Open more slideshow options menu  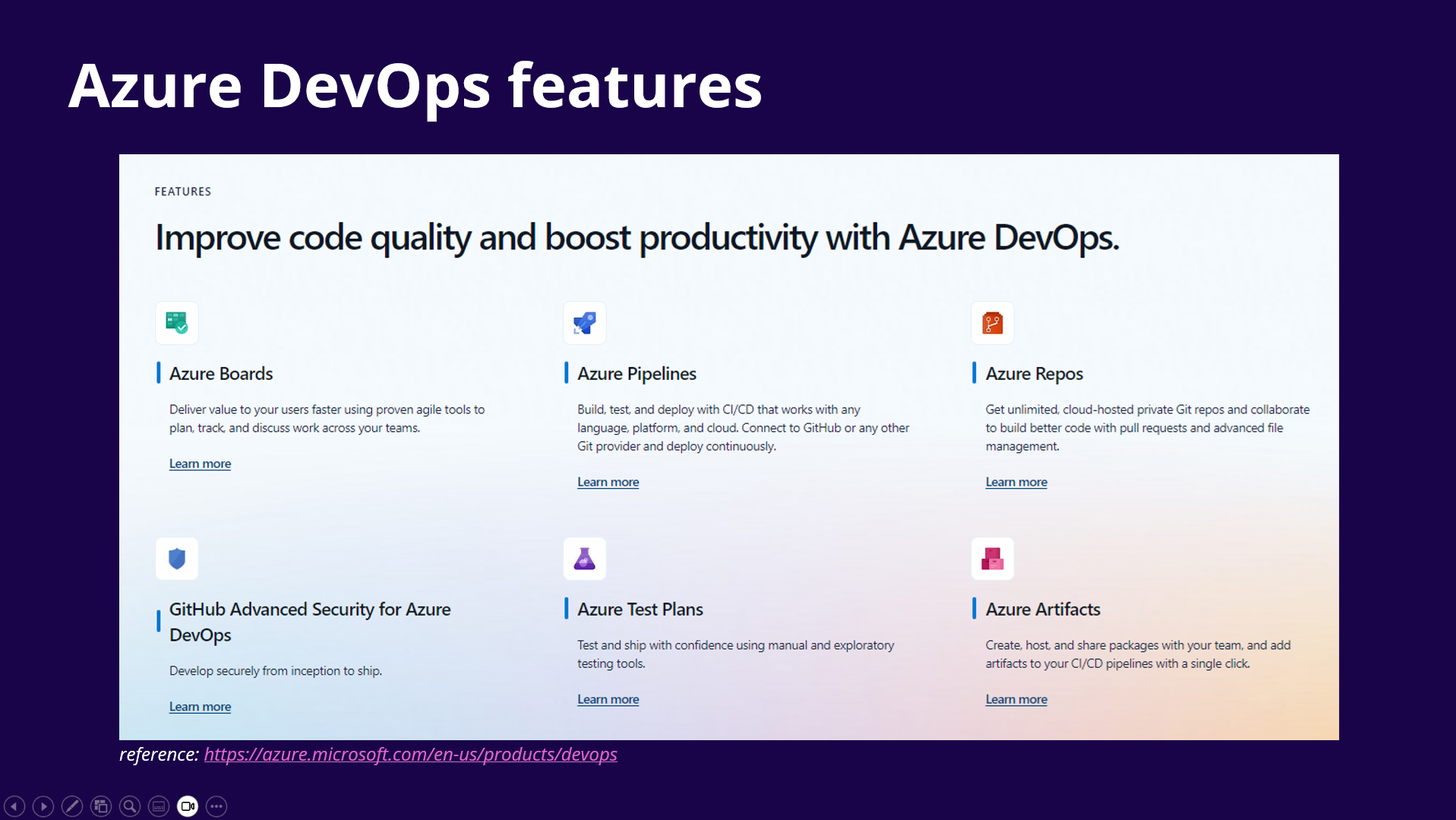point(216,806)
